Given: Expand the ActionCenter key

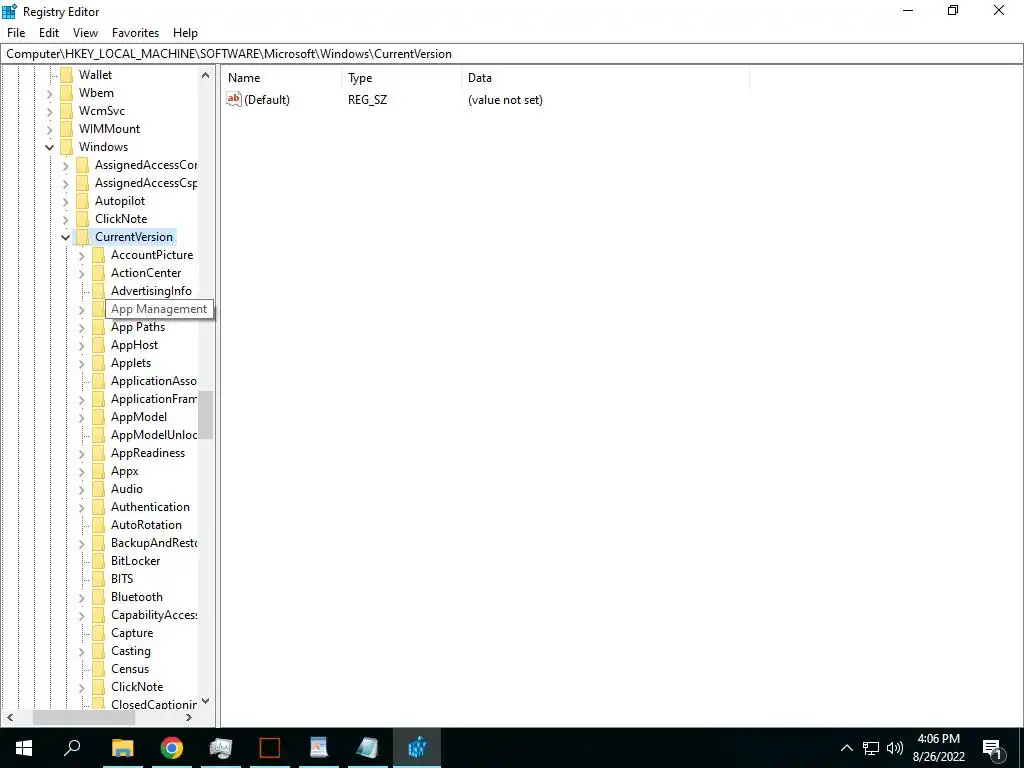Looking at the screenshot, I should point(82,273).
